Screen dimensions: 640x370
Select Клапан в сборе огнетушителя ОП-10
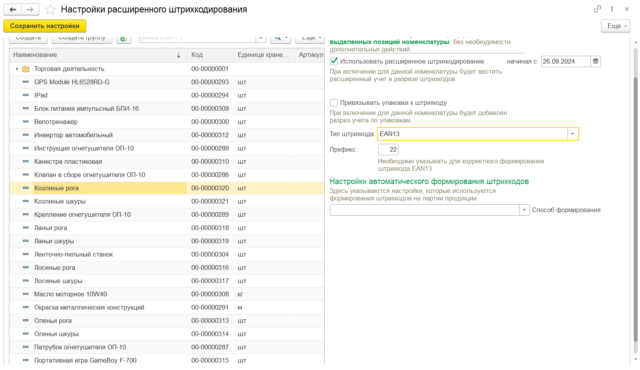167,175
